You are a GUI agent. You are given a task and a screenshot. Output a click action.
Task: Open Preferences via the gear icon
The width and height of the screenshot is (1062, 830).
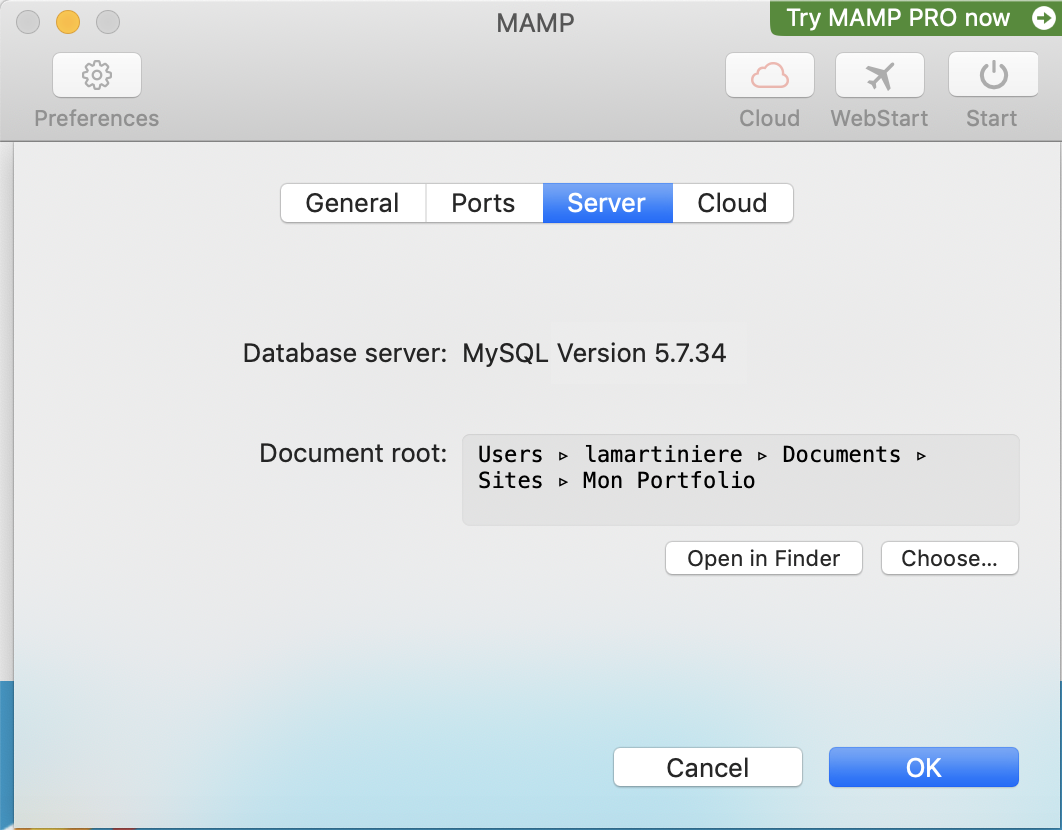[97, 76]
